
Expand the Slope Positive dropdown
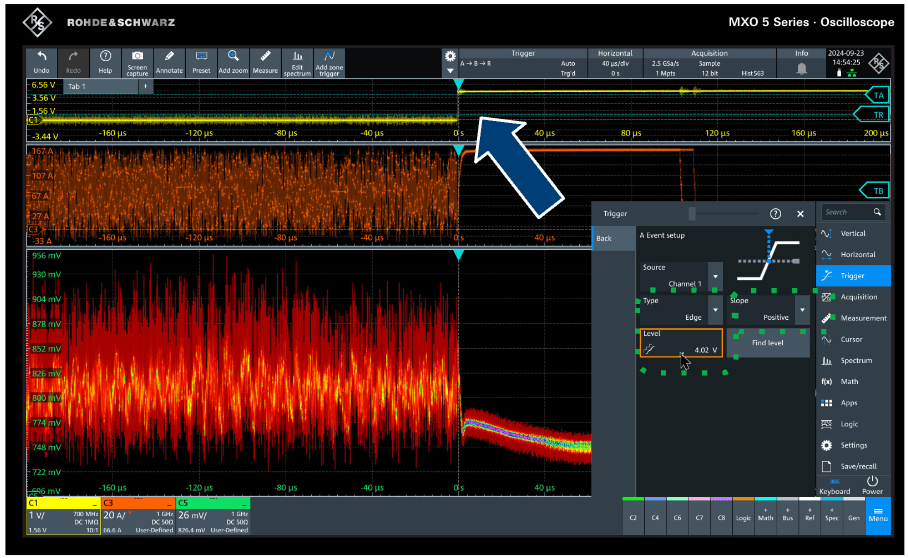[x=803, y=310]
